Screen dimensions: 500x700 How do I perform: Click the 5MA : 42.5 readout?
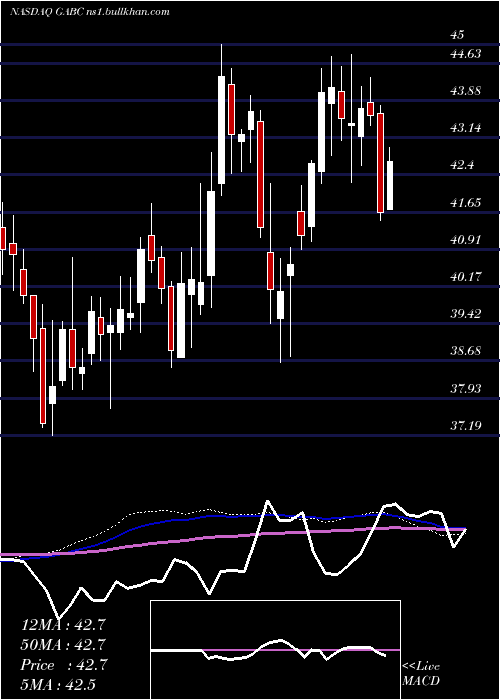pos(59,684)
